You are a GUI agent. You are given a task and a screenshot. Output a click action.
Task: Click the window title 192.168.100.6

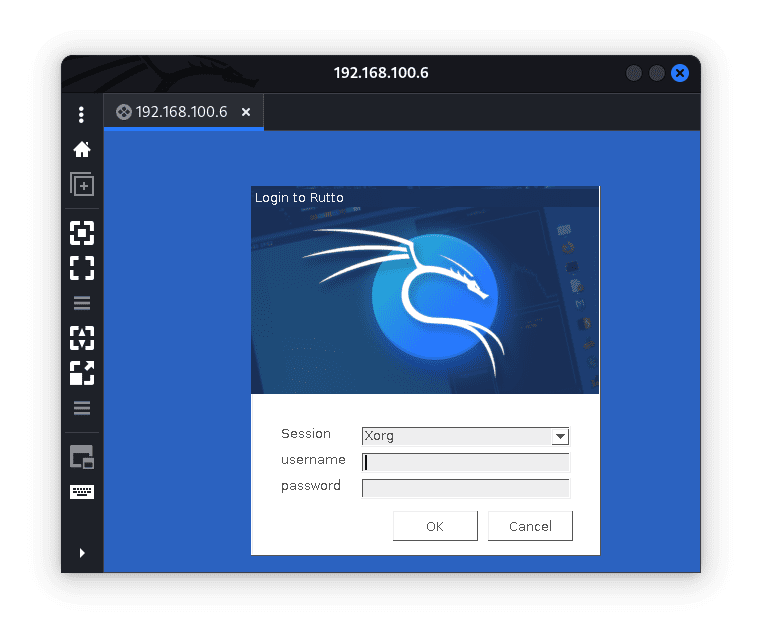381,73
